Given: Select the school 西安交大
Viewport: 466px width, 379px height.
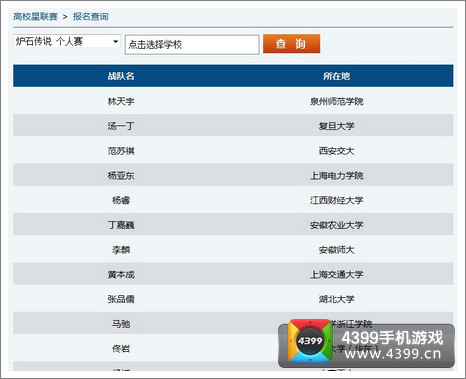Looking at the screenshot, I should [x=337, y=151].
